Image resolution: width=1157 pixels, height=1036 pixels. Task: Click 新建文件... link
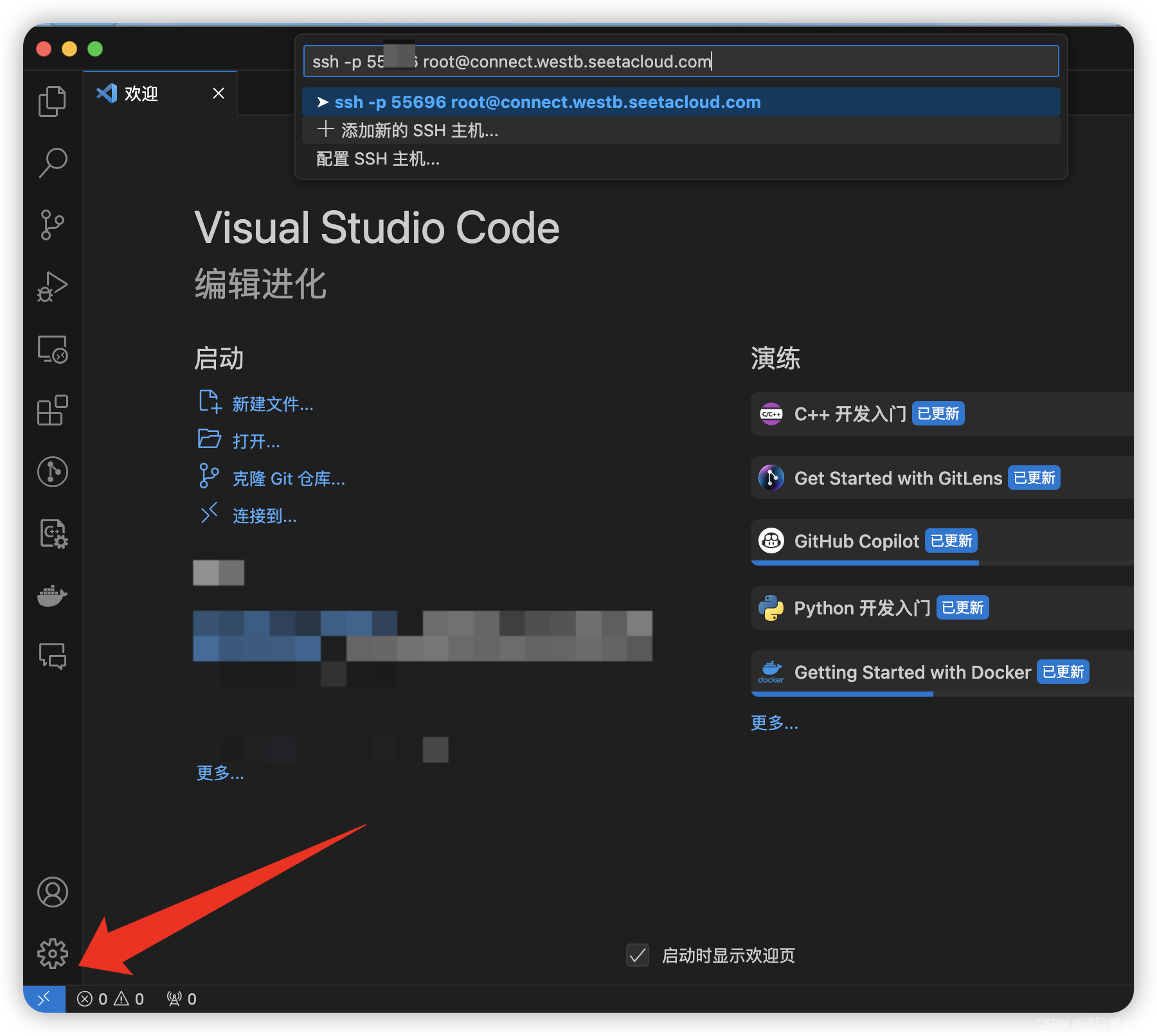[273, 404]
